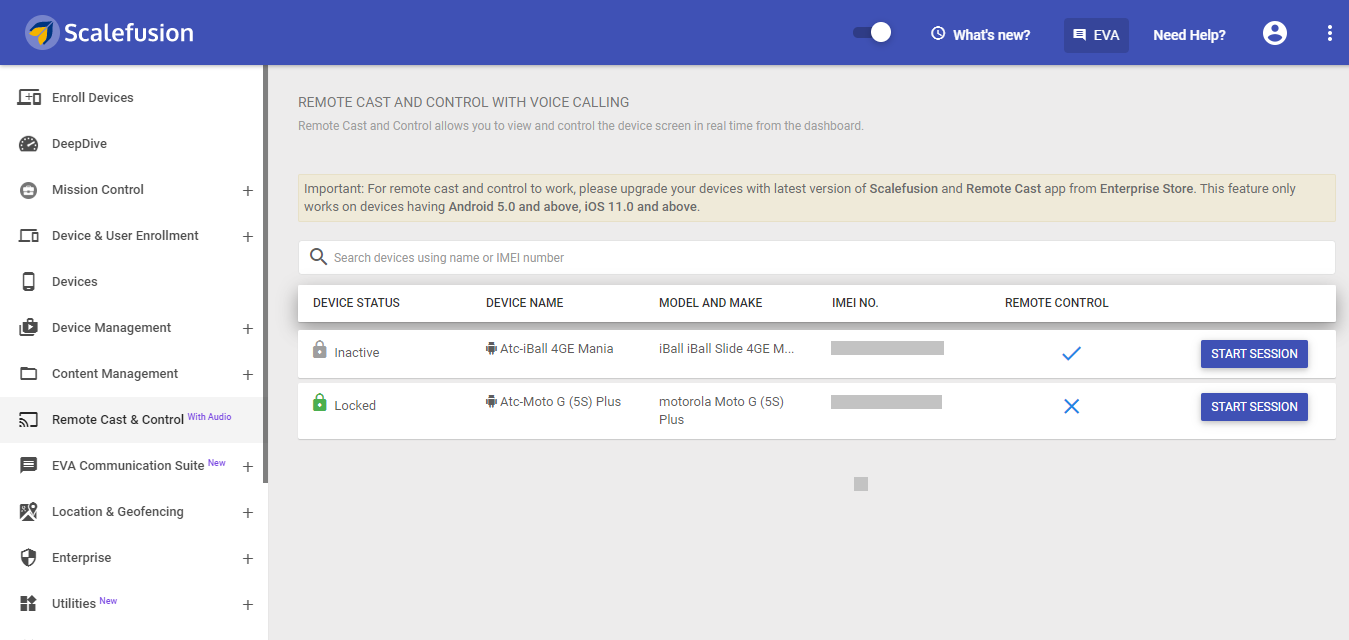Click the gray lock icon for Inactive device

pyautogui.click(x=320, y=350)
